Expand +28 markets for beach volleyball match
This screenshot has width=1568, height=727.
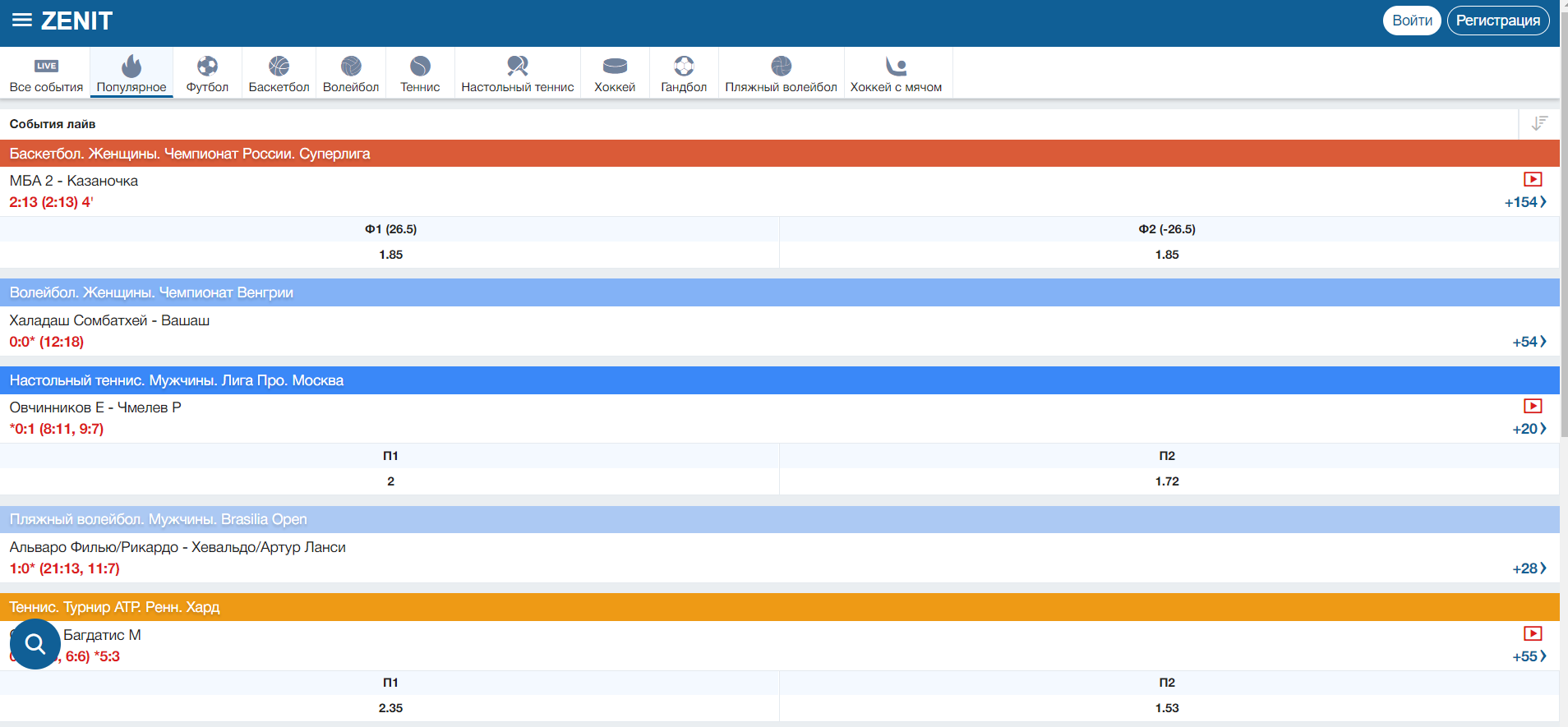point(1529,568)
